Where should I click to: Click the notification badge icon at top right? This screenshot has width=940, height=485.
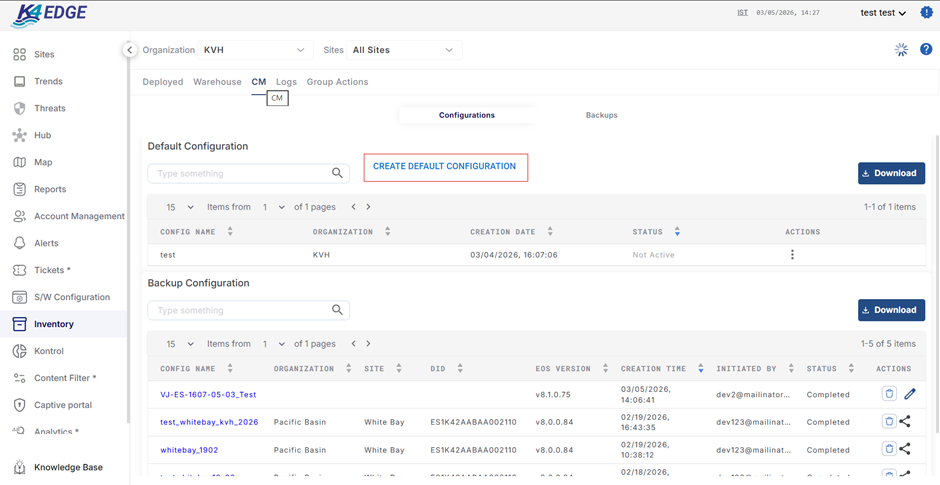point(926,13)
